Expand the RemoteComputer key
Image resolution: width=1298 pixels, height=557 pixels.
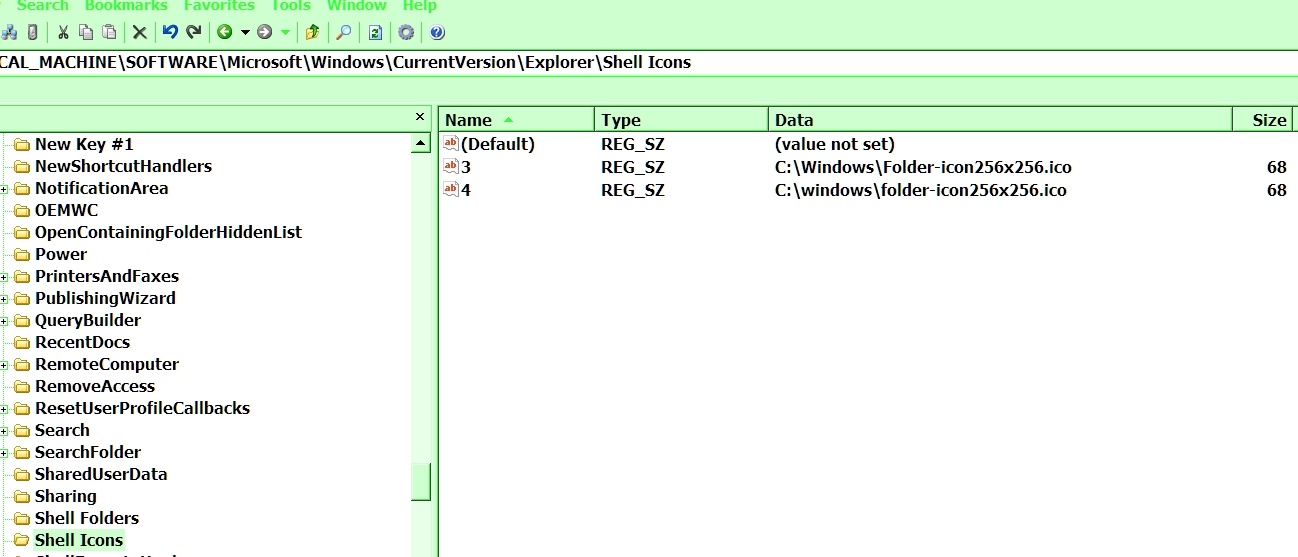[4, 365]
